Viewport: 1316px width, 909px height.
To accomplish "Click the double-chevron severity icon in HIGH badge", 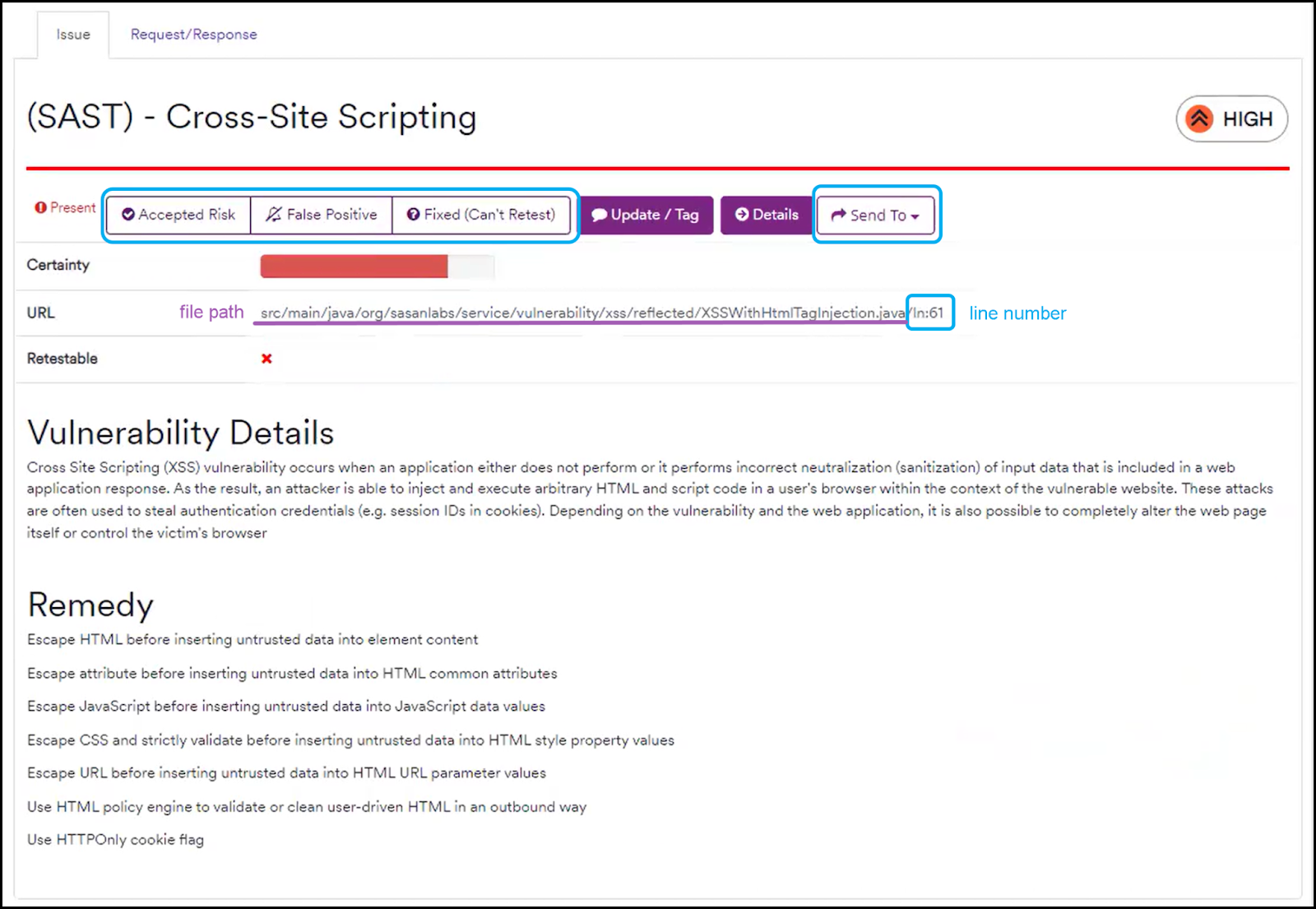I will click(1200, 118).
